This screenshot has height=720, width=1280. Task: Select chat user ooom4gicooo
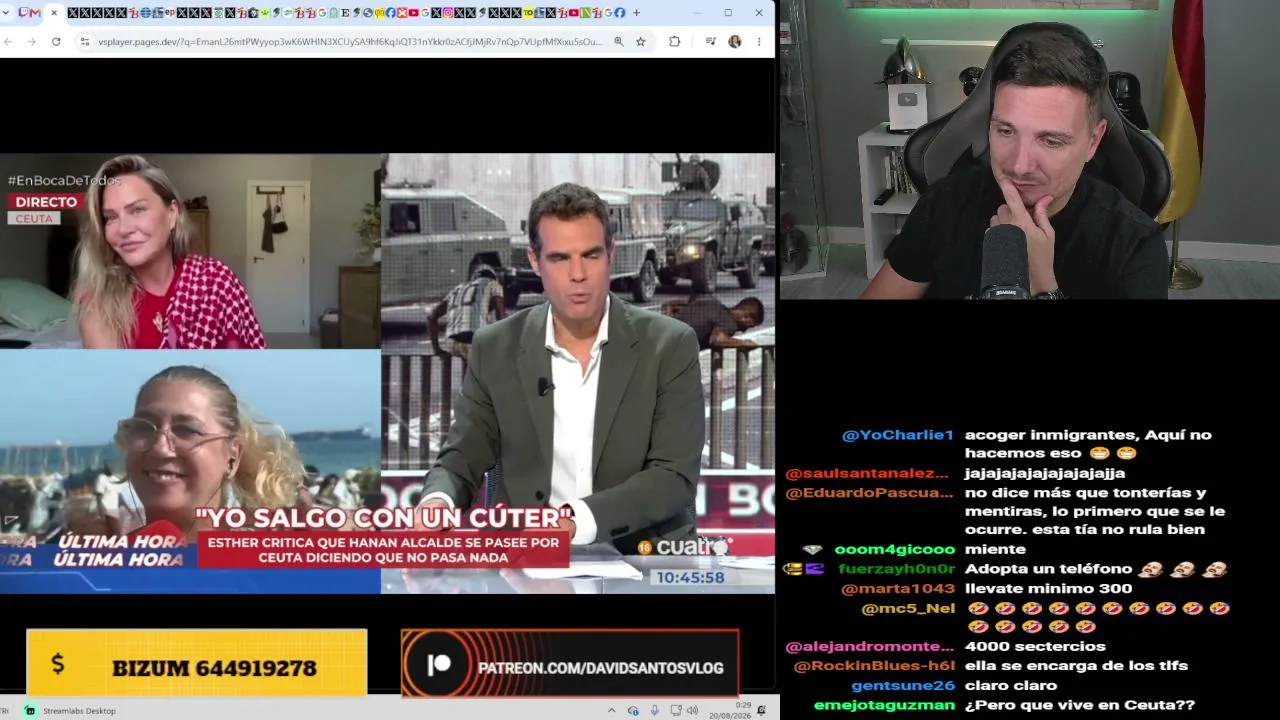coord(895,549)
